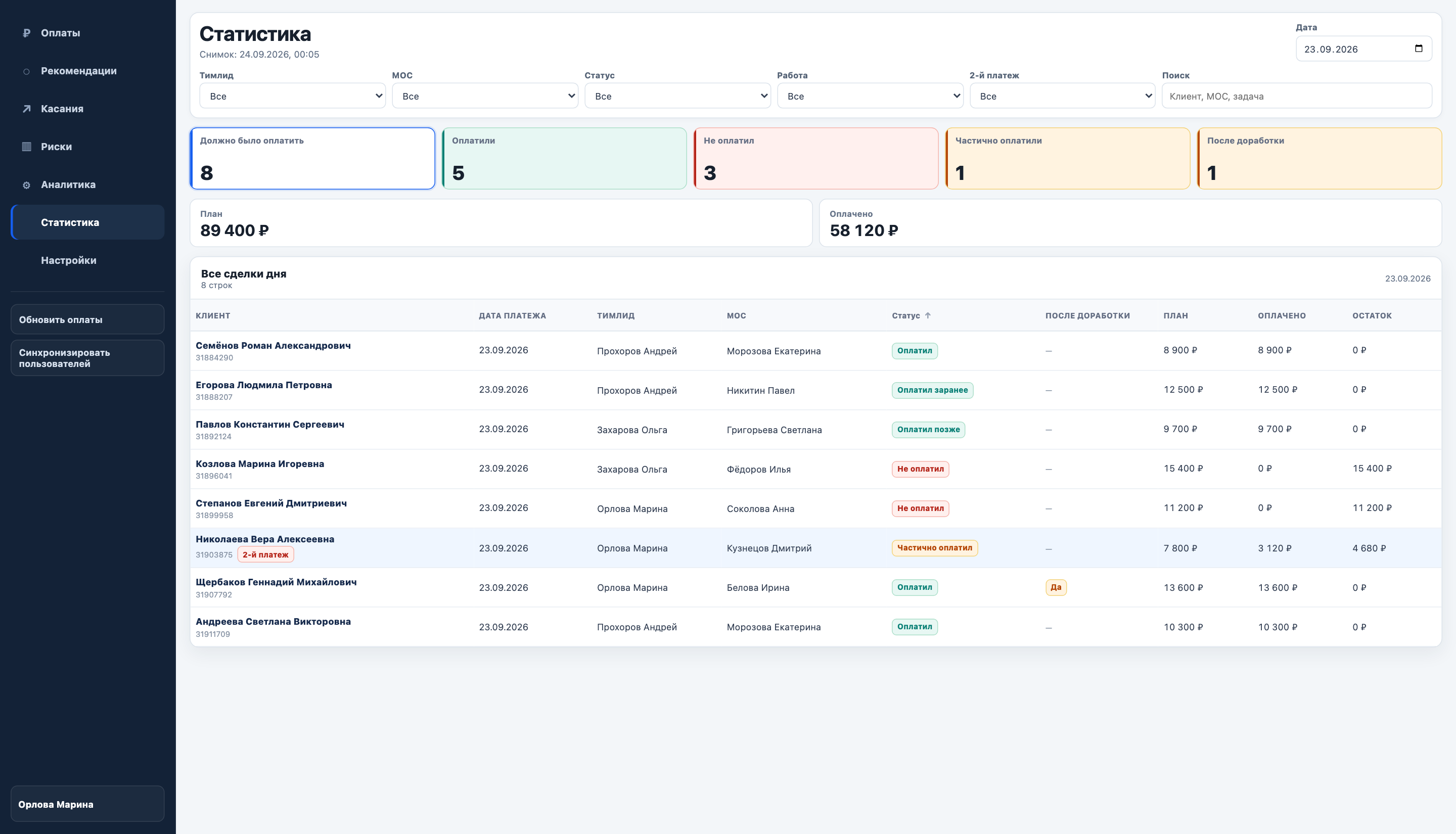Select the Не оплатил summary card
Image resolution: width=1456 pixels, height=834 pixels.
(816, 158)
